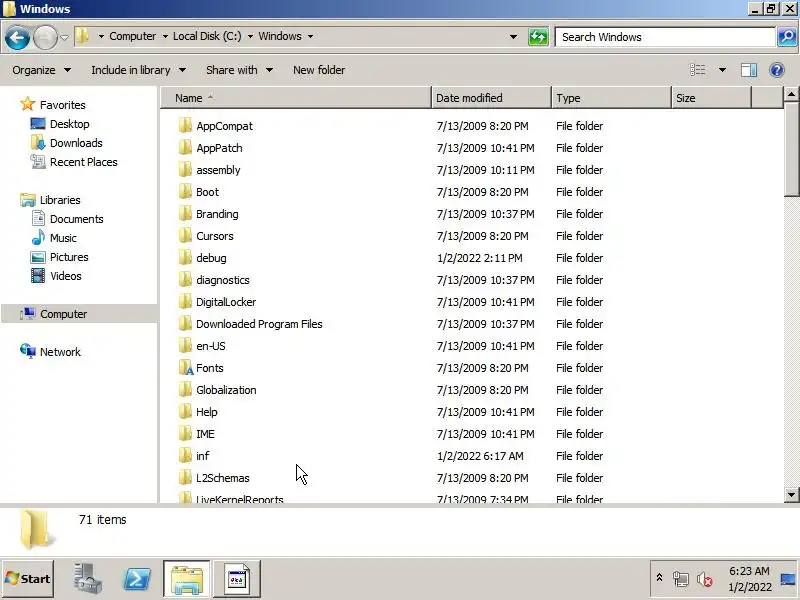Expand the Computer breadcrumb arrow
Screen dimensions: 800x600
[x=165, y=36]
